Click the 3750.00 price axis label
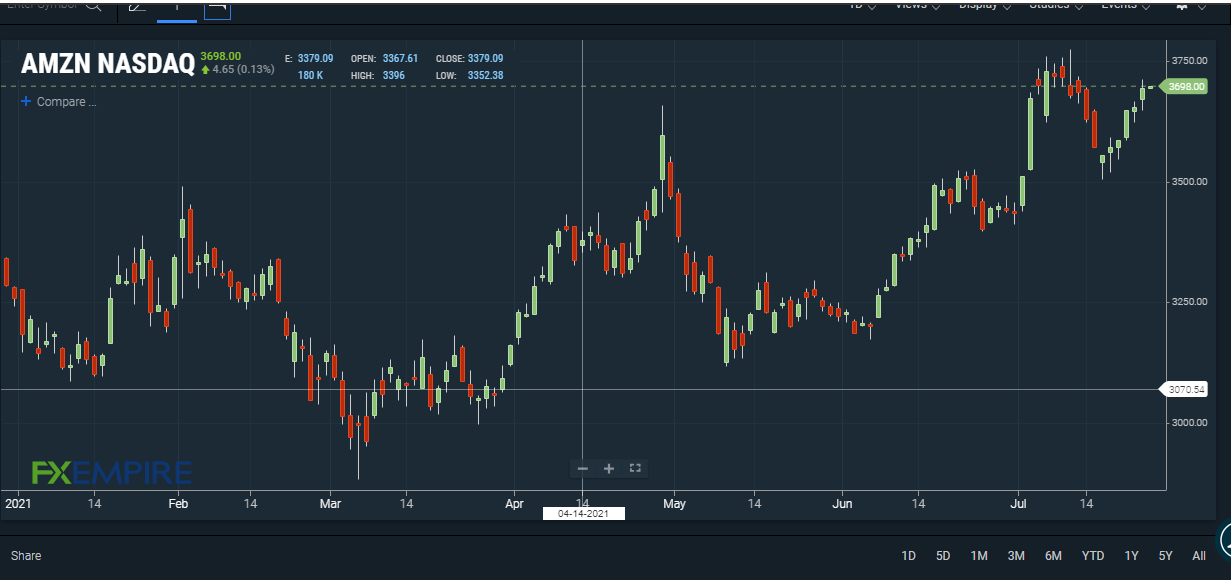 tap(1188, 61)
